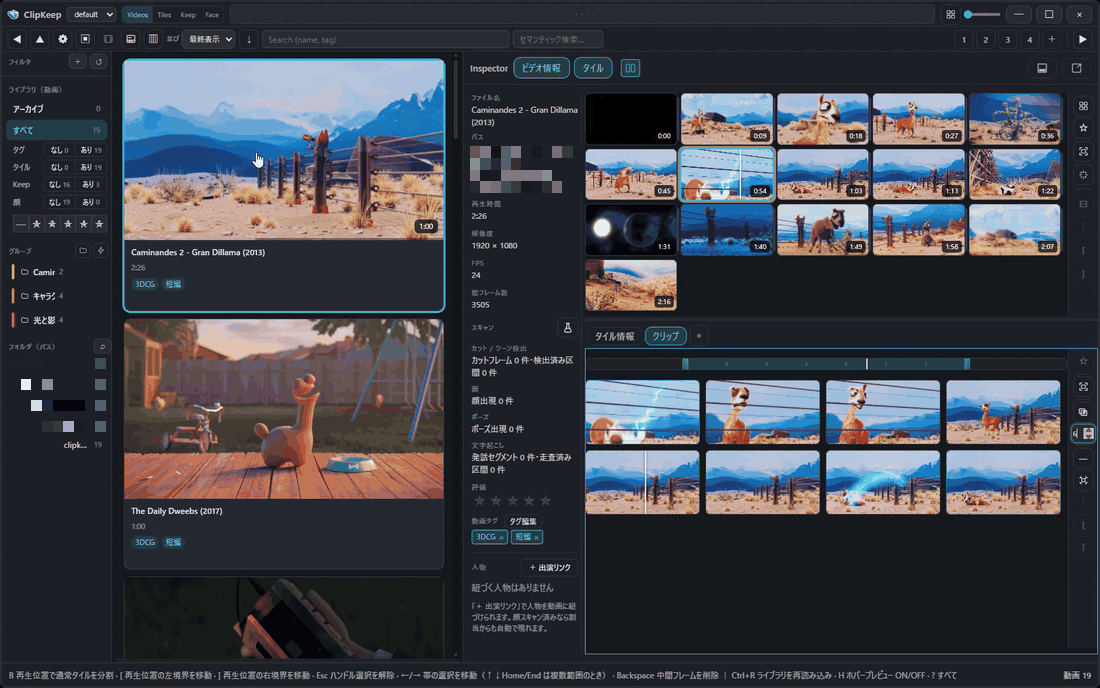The width and height of the screenshot is (1100, 688).
Task: Switch to the Tiles tab
Action: 164,14
